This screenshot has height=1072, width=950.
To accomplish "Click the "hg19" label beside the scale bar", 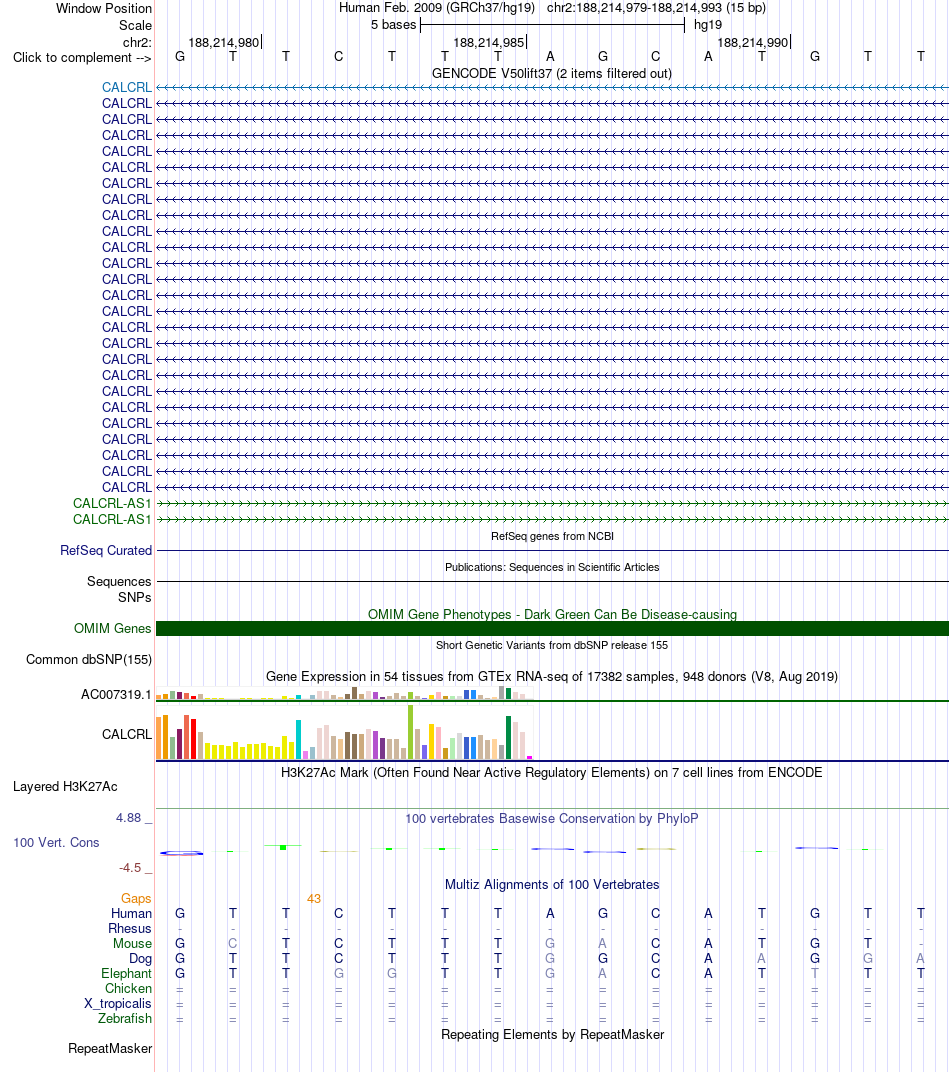I will 707,25.
